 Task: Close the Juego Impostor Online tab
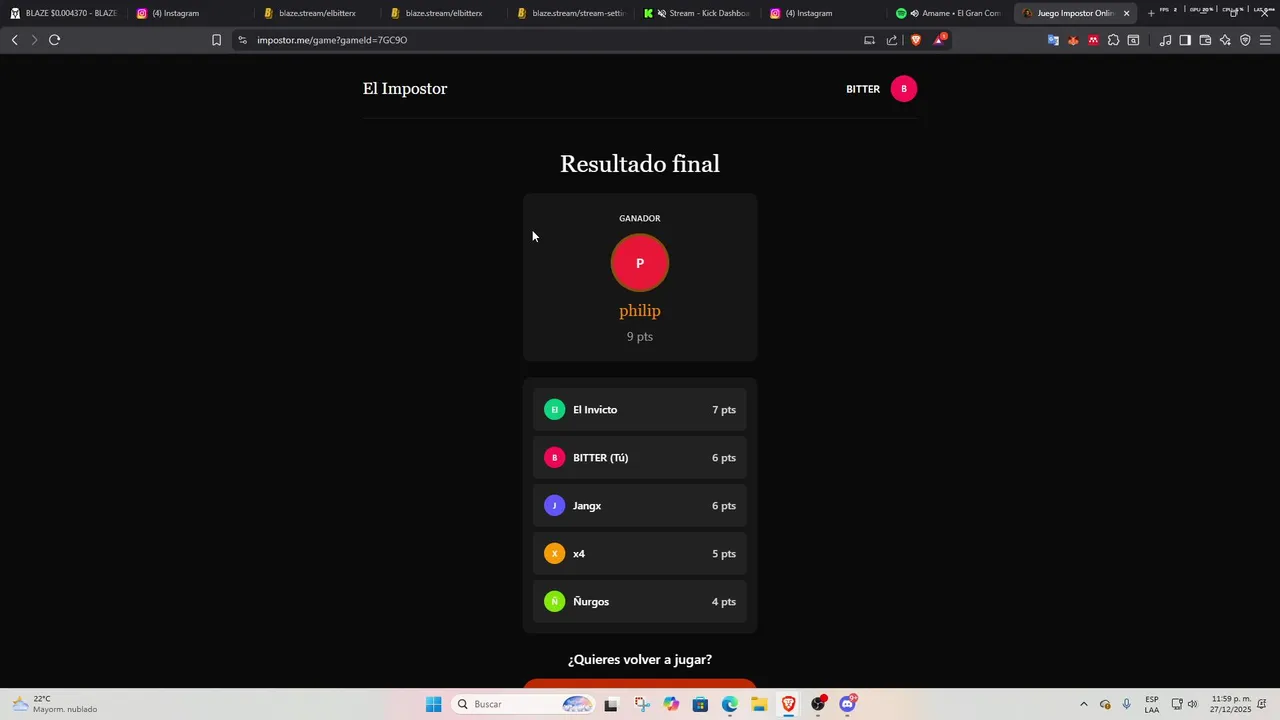pos(1126,13)
